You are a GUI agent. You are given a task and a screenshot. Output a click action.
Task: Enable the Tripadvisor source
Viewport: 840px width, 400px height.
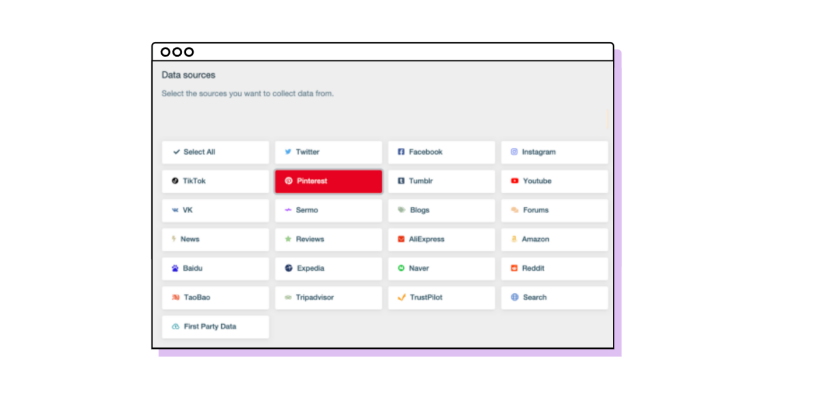tap(328, 297)
